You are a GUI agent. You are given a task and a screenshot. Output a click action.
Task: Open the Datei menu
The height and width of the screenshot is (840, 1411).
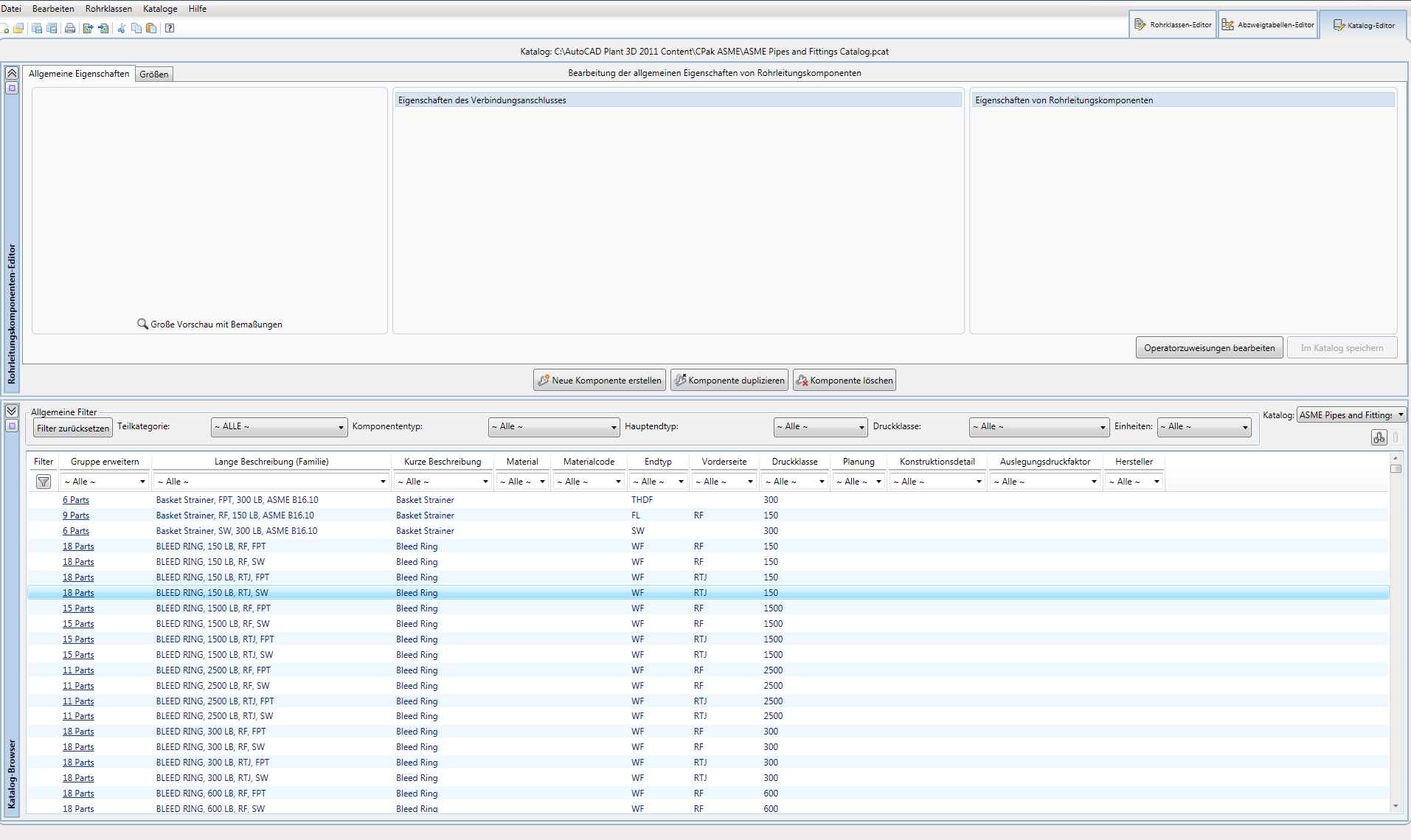click(x=11, y=9)
